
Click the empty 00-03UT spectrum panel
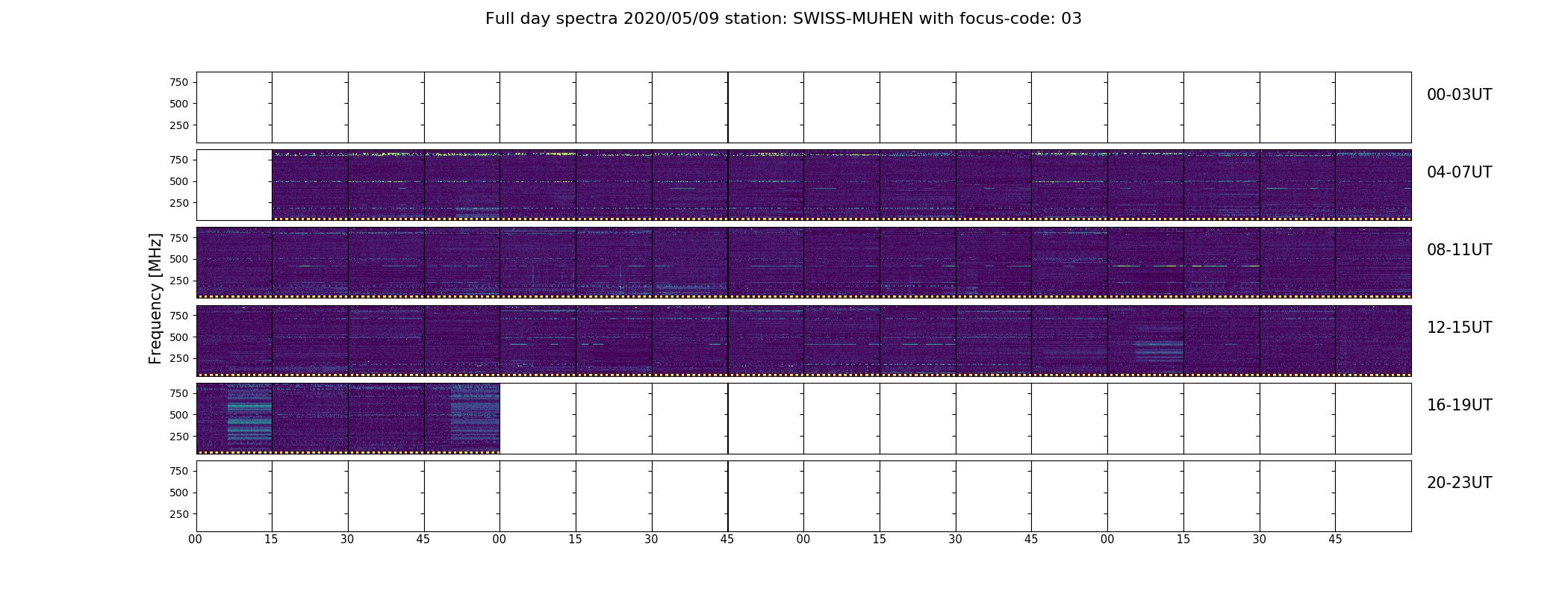click(x=803, y=107)
